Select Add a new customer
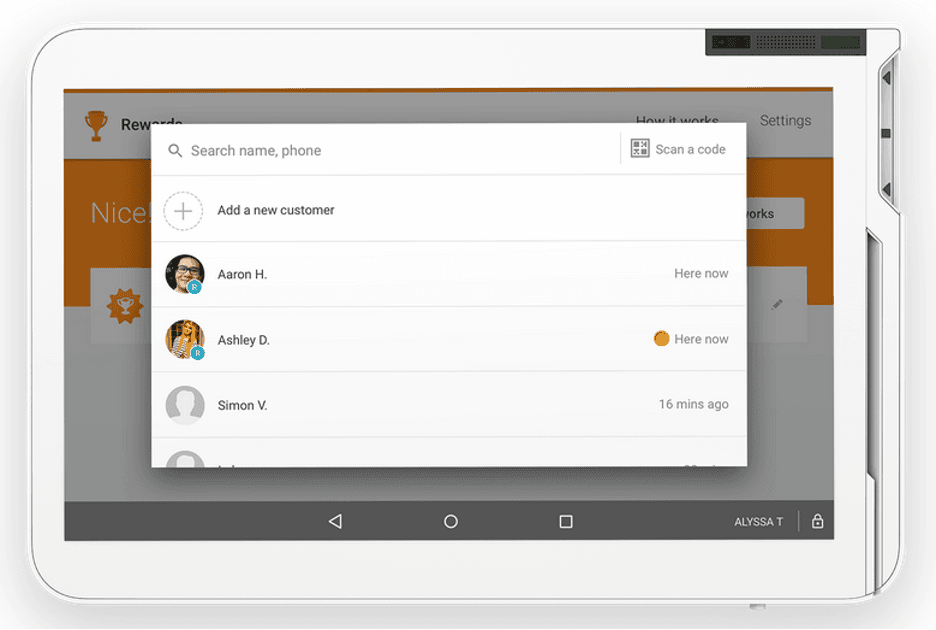 tap(275, 210)
